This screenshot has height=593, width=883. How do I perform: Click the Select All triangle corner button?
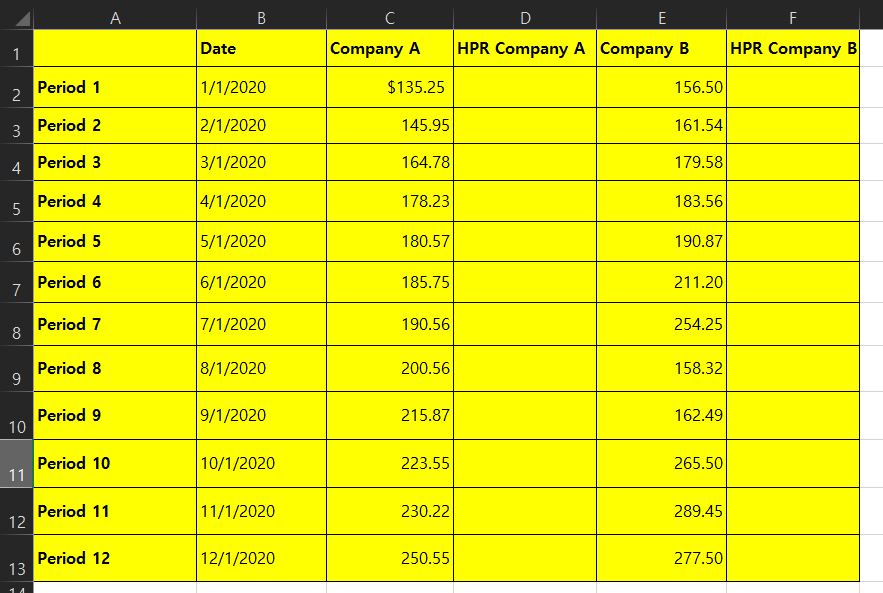click(16, 16)
